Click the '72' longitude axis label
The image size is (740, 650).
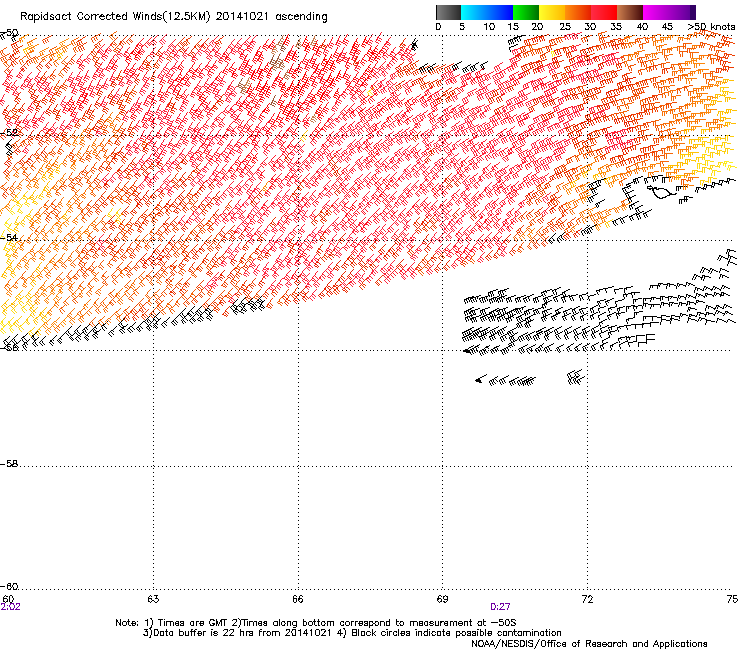click(x=587, y=599)
